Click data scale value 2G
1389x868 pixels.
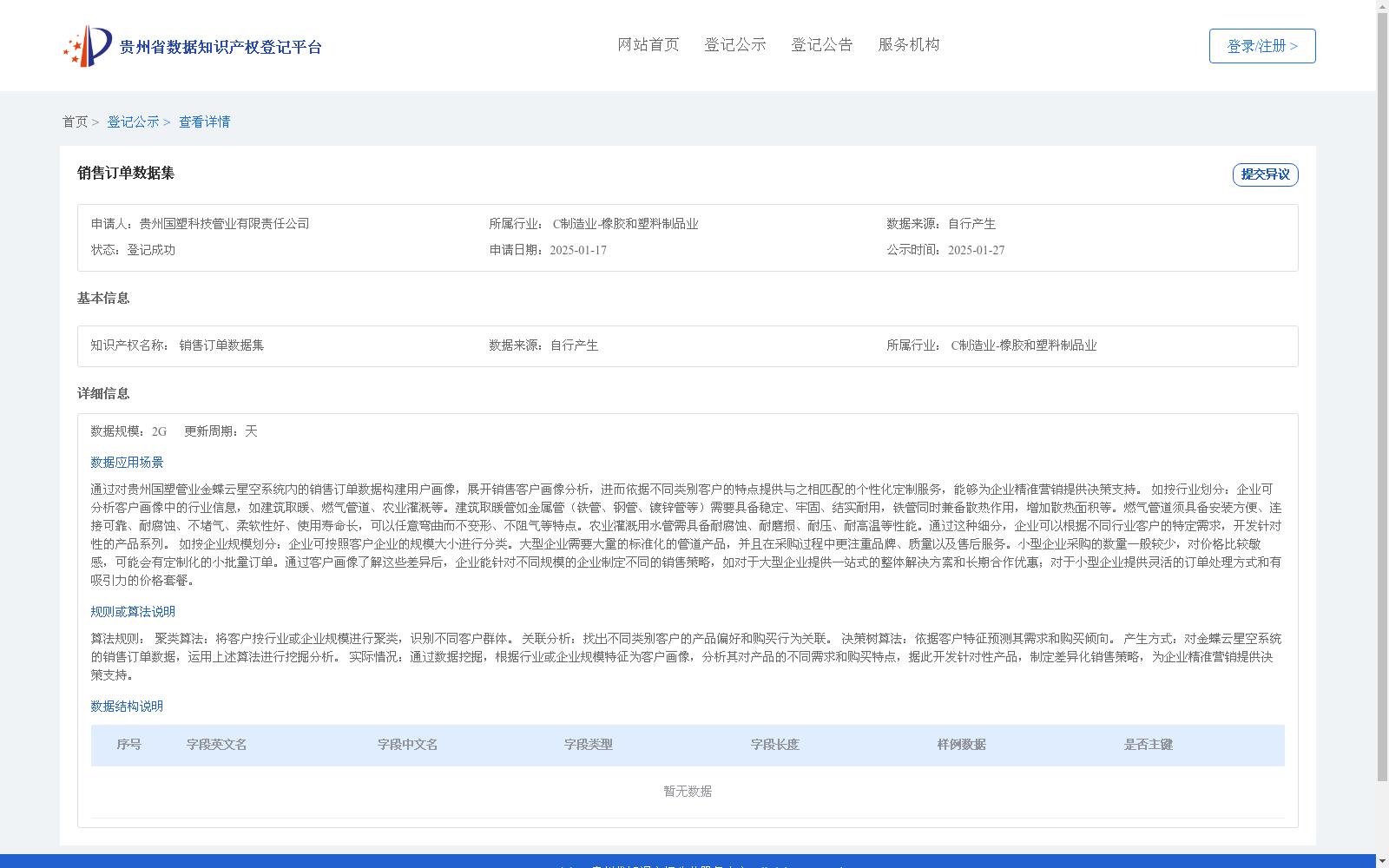point(159,431)
